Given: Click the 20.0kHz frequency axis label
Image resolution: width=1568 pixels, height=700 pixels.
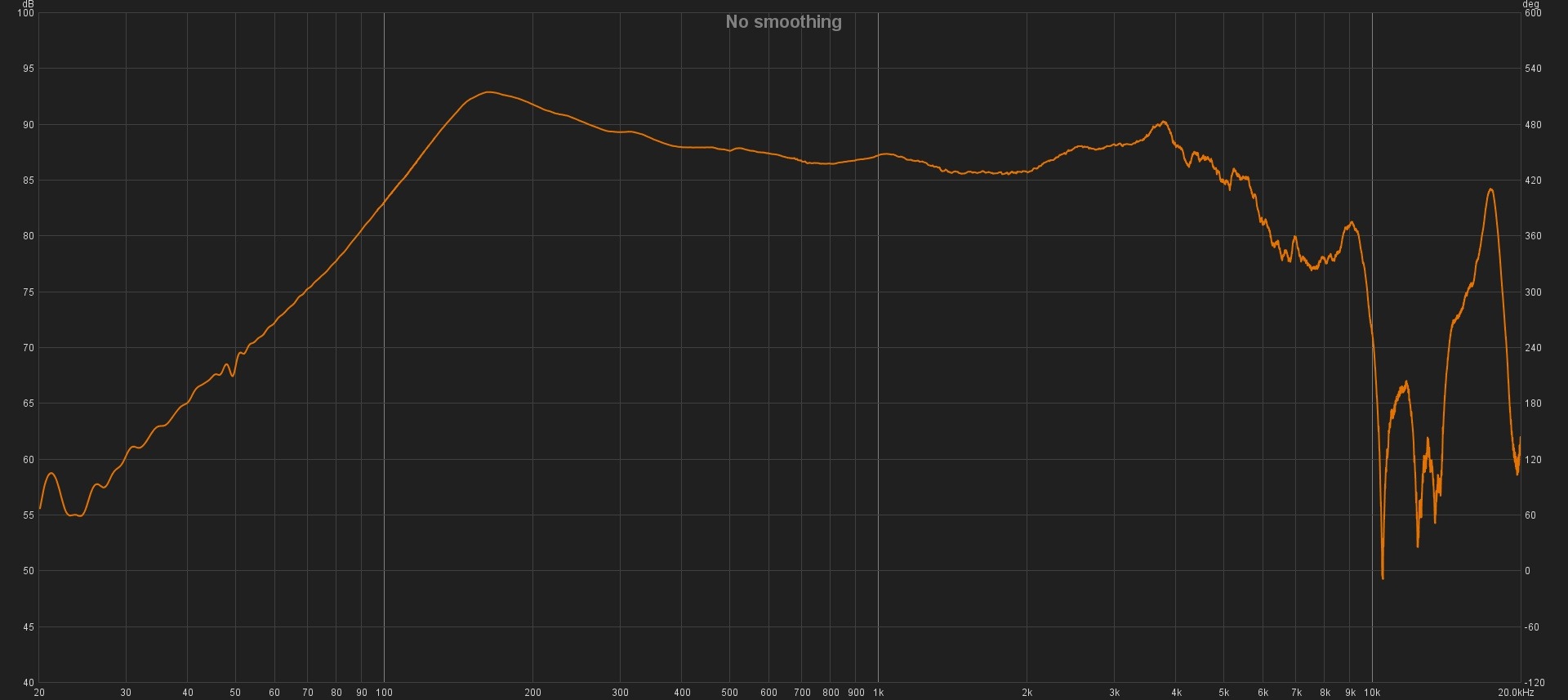Looking at the screenshot, I should click(x=1516, y=693).
